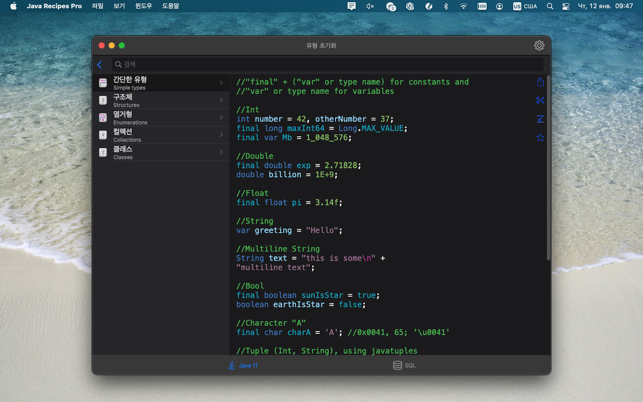The height and width of the screenshot is (402, 643).
Task: Star this recipe as a favorite
Action: click(x=540, y=137)
